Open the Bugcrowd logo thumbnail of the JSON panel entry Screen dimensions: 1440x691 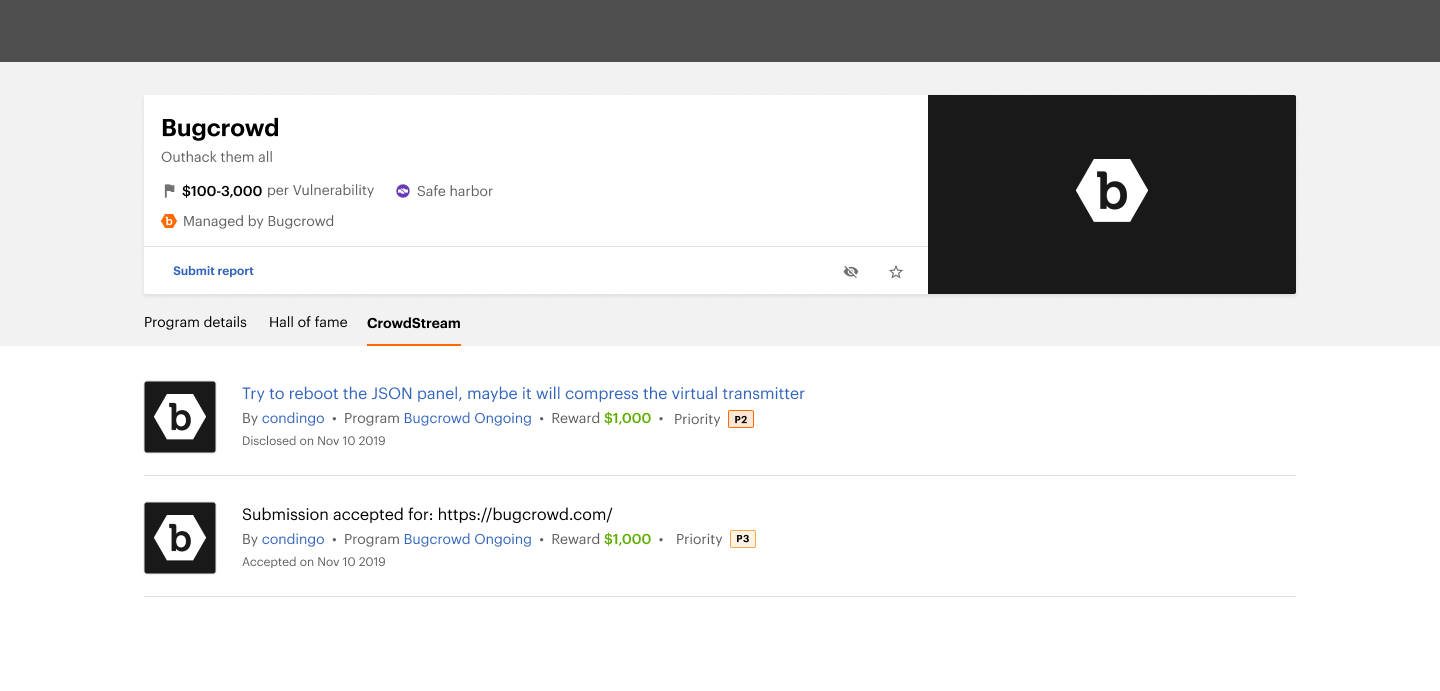(x=180, y=417)
